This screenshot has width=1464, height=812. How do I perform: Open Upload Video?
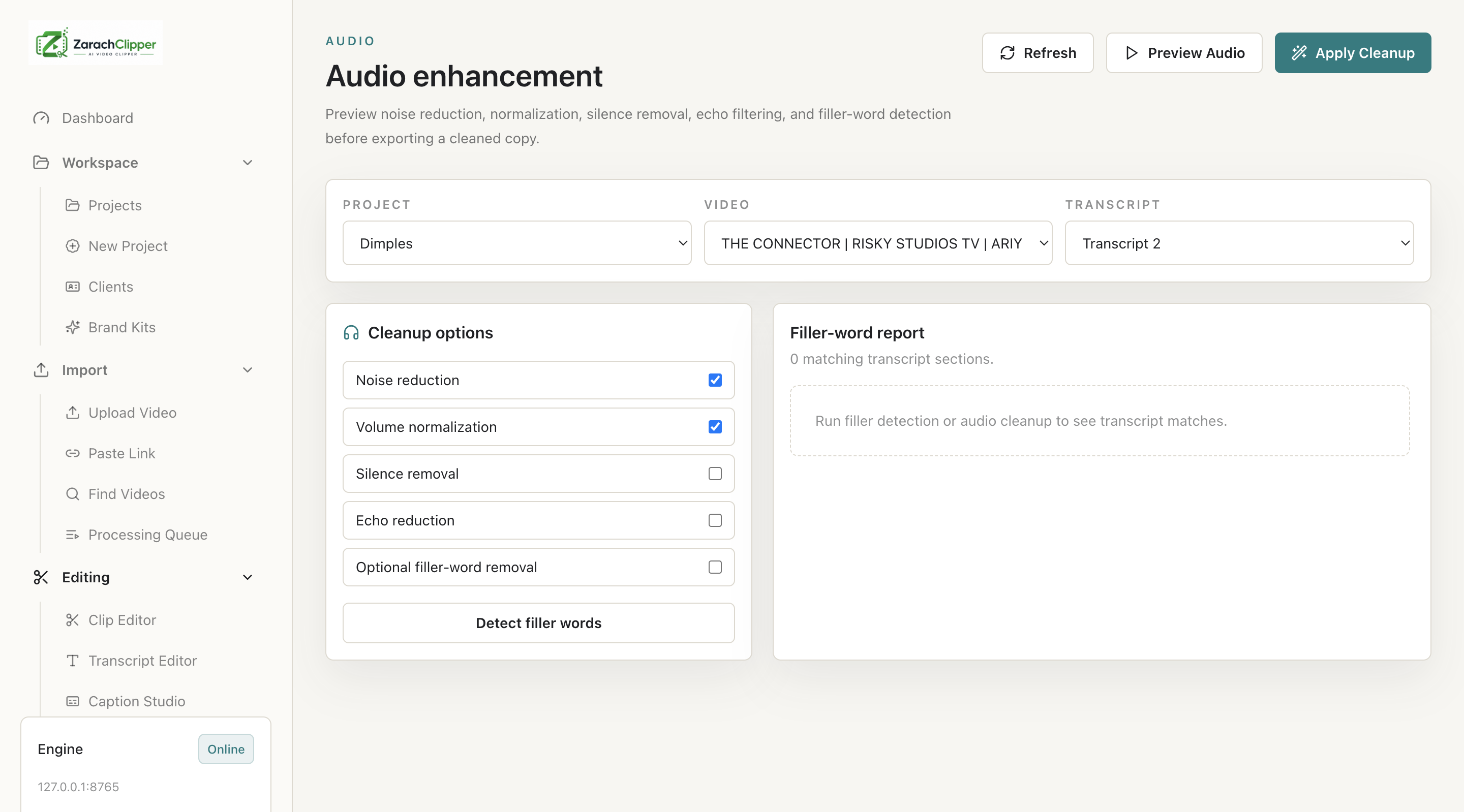coord(132,413)
